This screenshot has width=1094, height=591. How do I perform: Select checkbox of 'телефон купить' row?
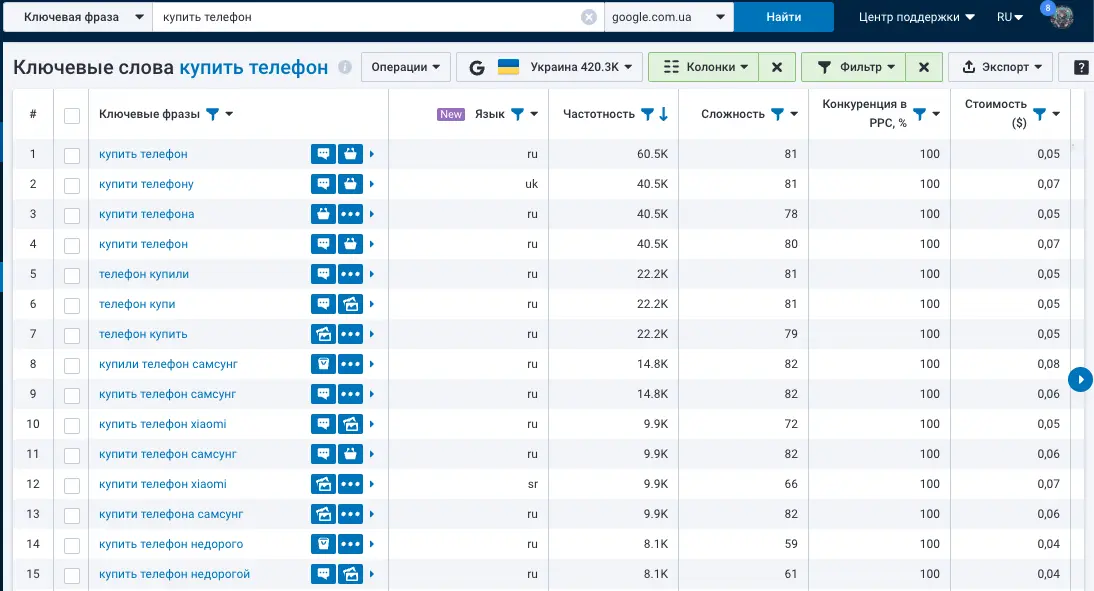(x=72, y=336)
